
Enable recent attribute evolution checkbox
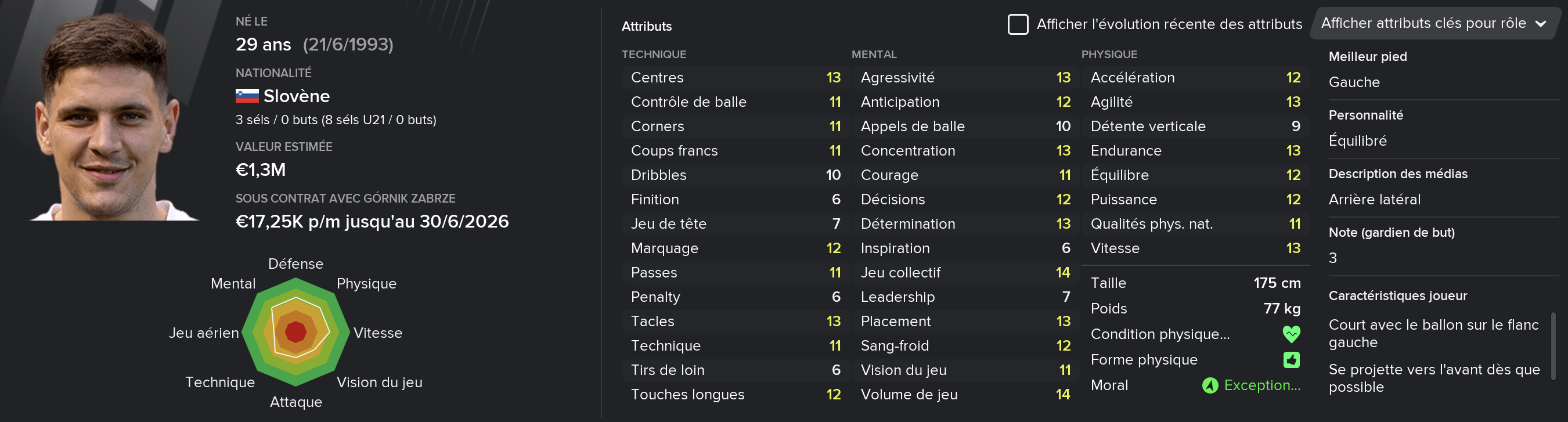click(x=1018, y=24)
